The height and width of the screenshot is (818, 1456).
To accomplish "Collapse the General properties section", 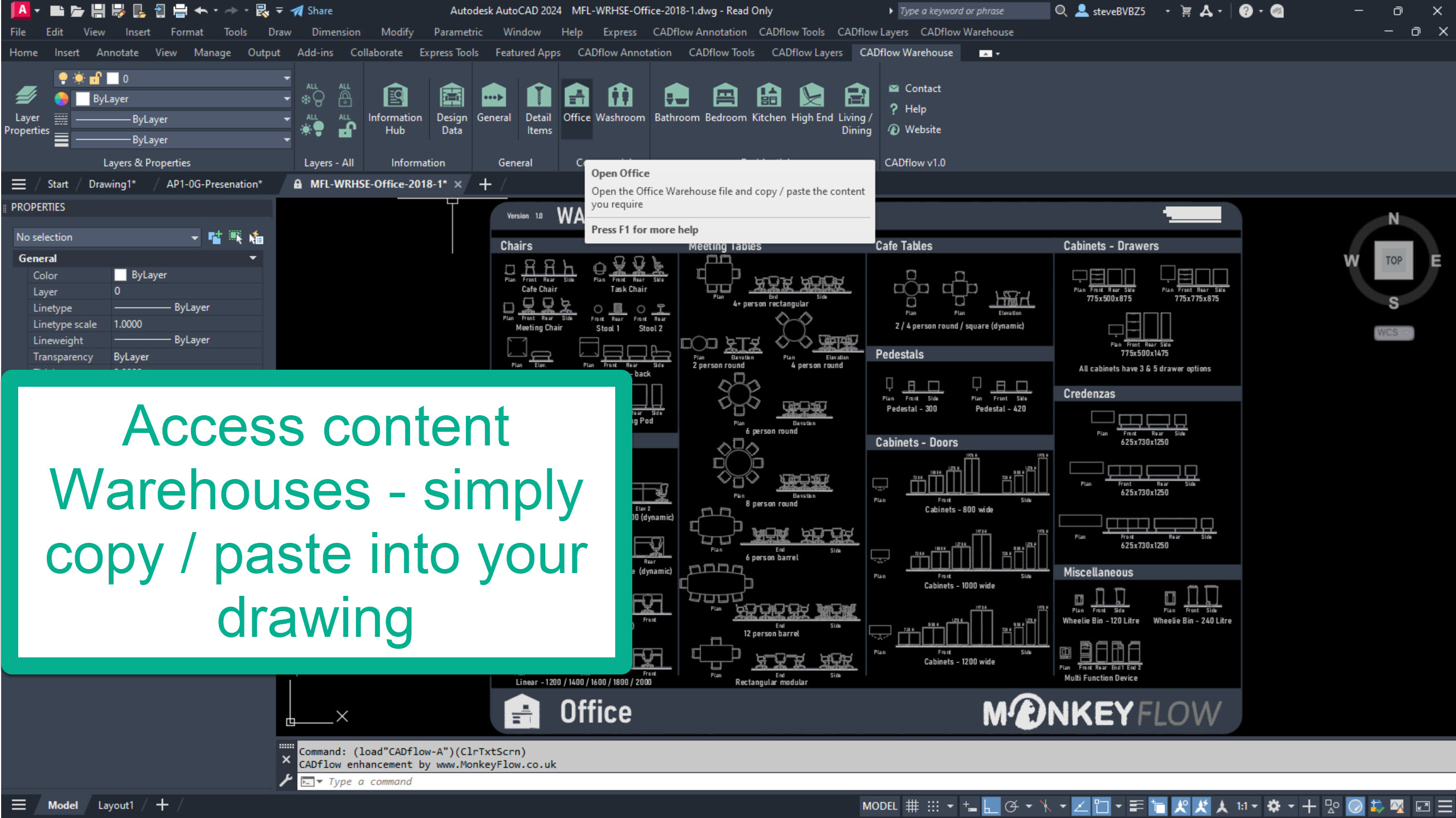I will 252,259.
